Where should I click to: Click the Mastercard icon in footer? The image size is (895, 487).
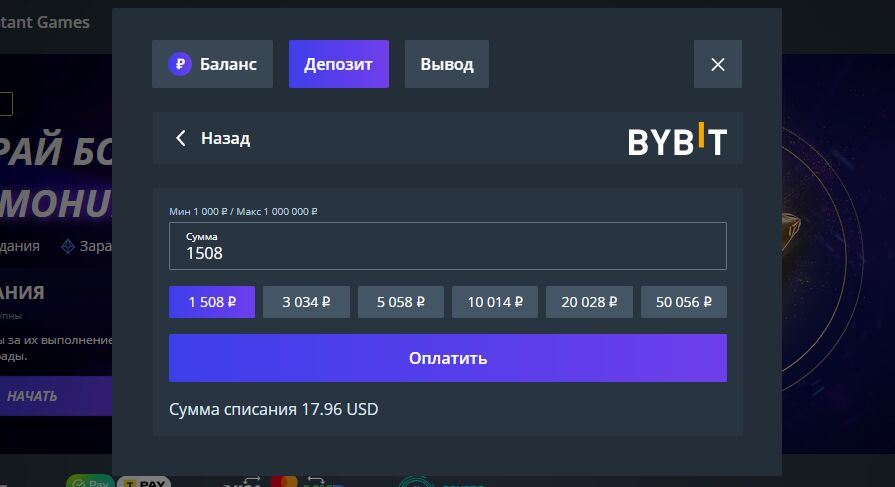(x=284, y=482)
